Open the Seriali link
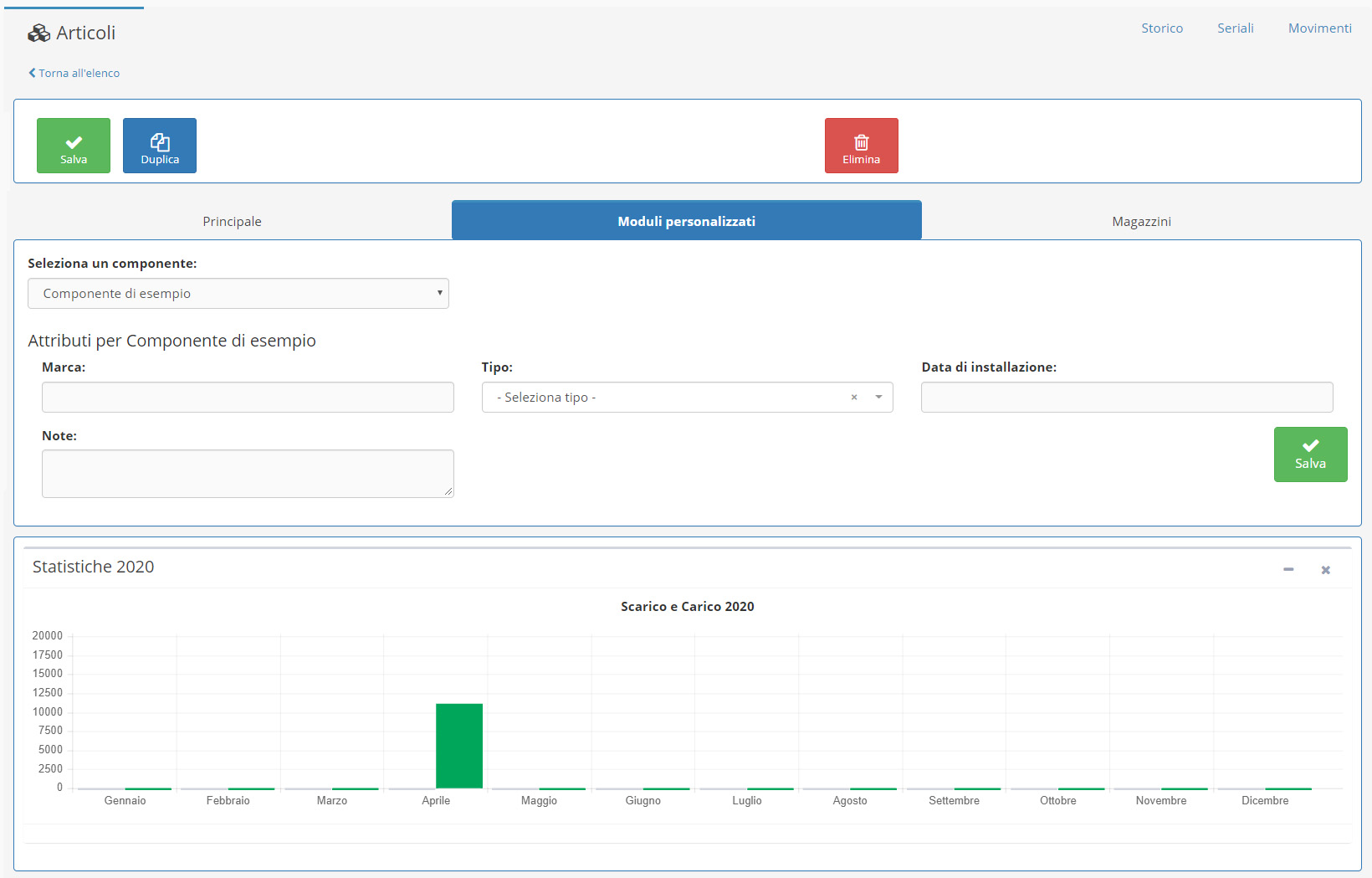 pos(1235,28)
